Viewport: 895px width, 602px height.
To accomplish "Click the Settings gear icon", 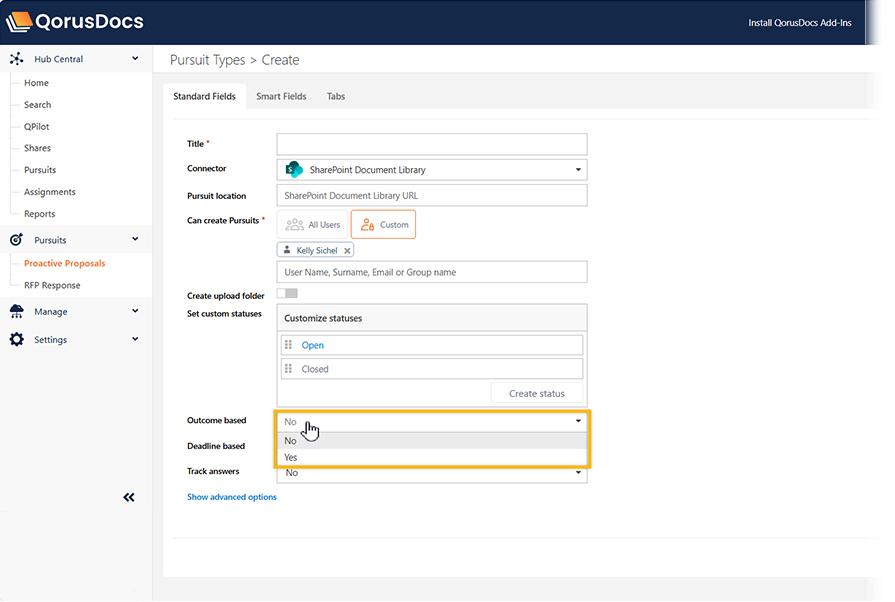I will tap(16, 340).
